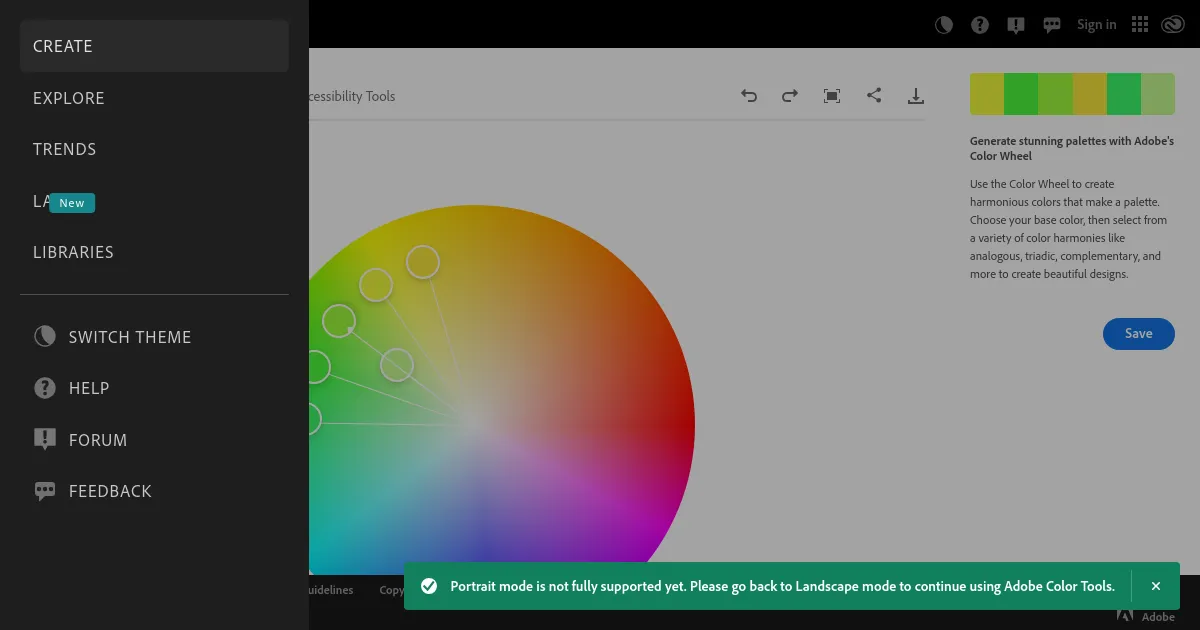Open the Adobe apps grid
1200x630 pixels.
tap(1139, 24)
